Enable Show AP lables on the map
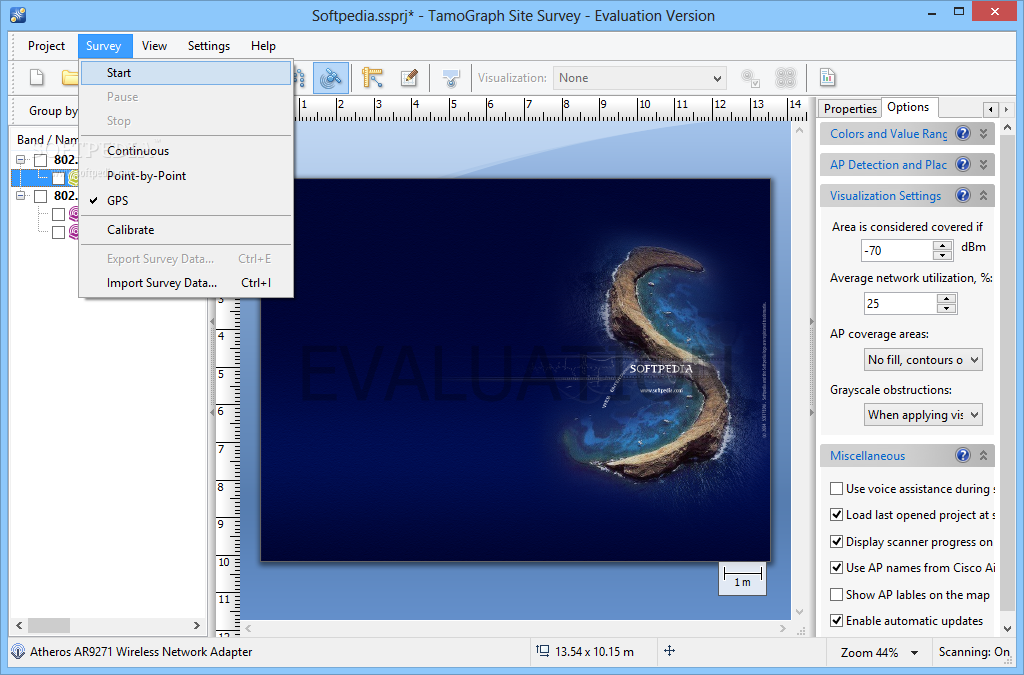The image size is (1024, 675). point(836,594)
